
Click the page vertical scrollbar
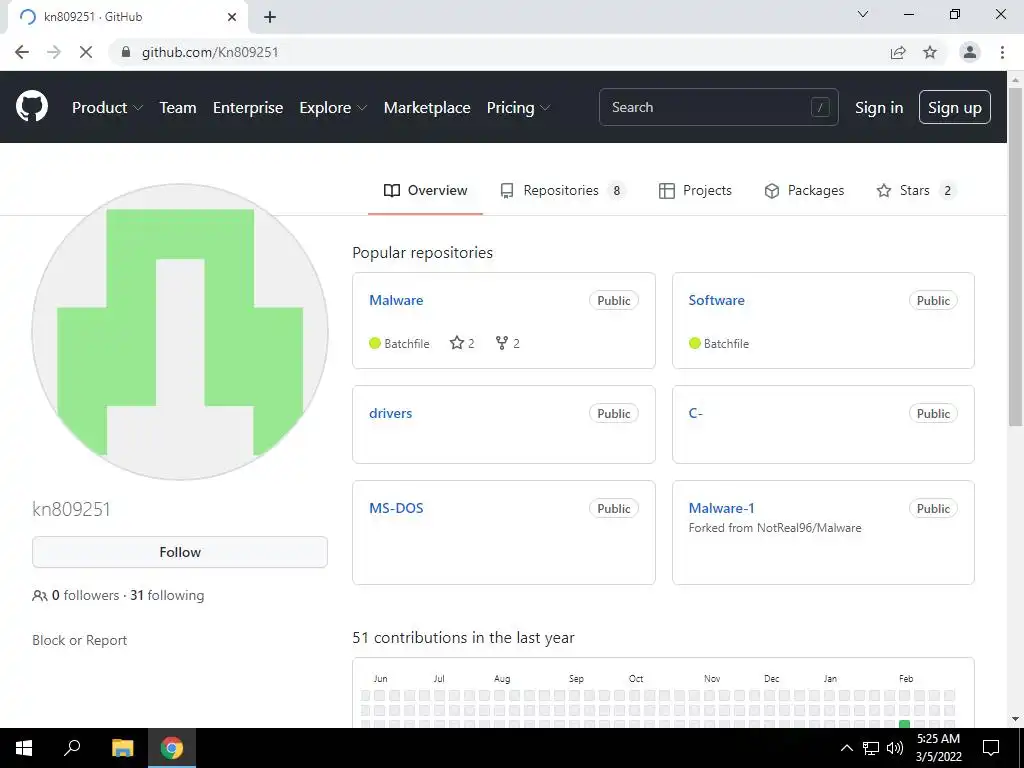pyautogui.click(x=1016, y=256)
